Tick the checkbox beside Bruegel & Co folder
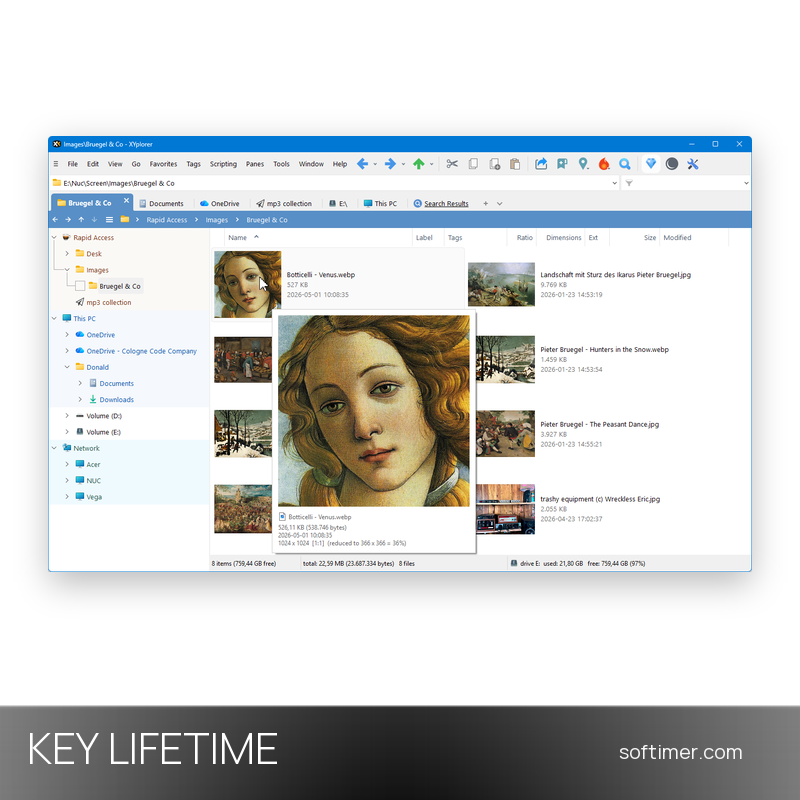The width and height of the screenshot is (800, 800). tap(80, 286)
